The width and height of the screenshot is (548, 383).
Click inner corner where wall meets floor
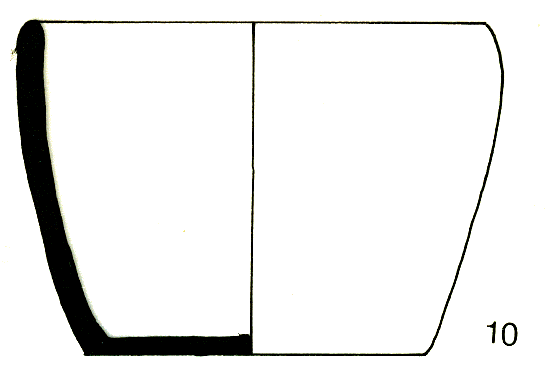click(109, 335)
